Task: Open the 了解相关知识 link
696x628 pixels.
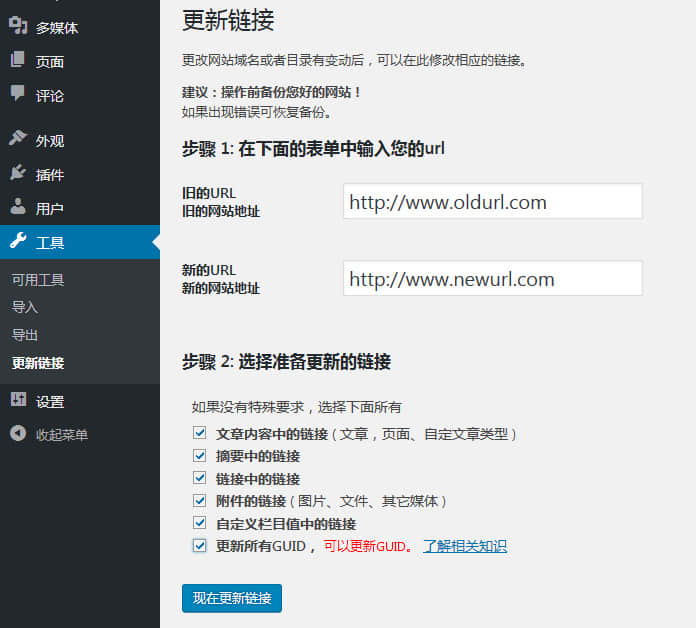Action: (465, 546)
